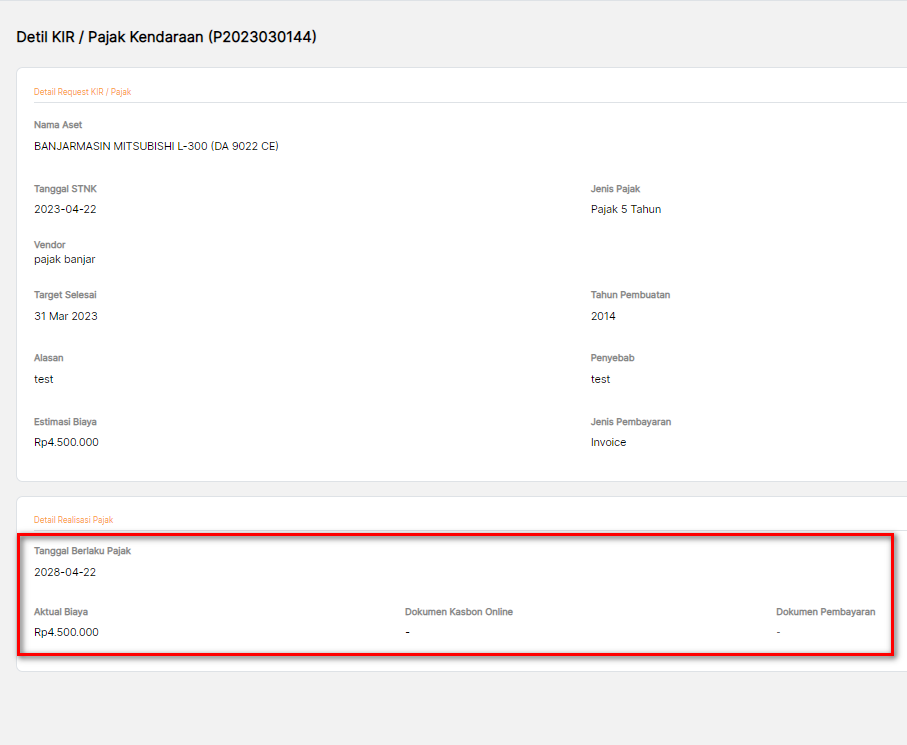The height and width of the screenshot is (745, 907).
Task: Click the Target Selesai date 31 Mar 2023
Action: (66, 316)
